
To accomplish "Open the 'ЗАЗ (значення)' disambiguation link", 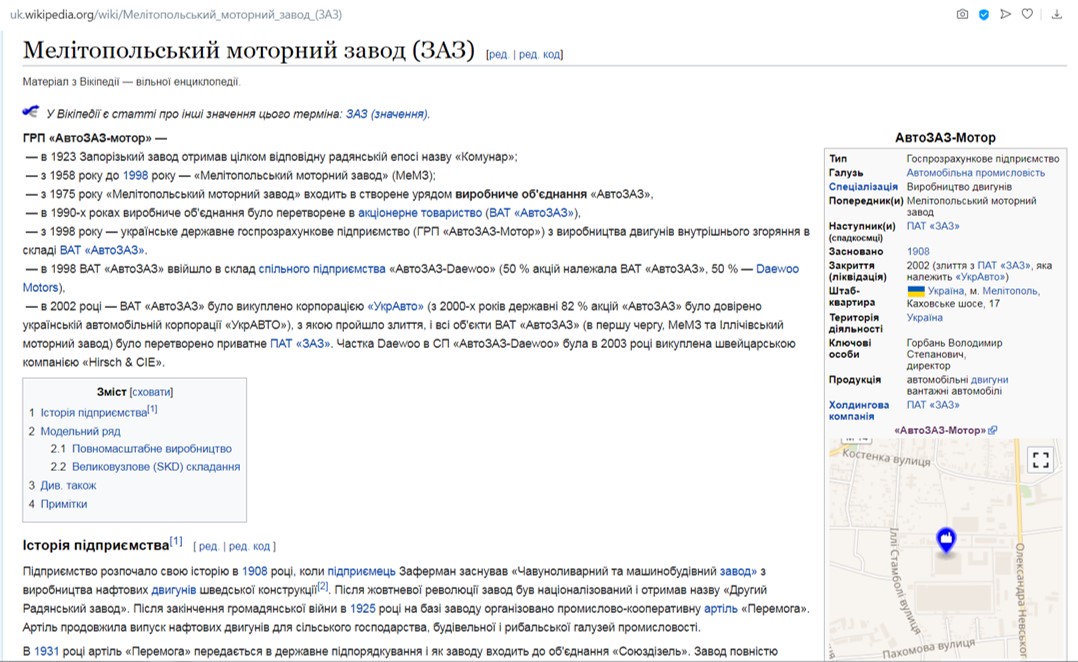I will 386,114.
